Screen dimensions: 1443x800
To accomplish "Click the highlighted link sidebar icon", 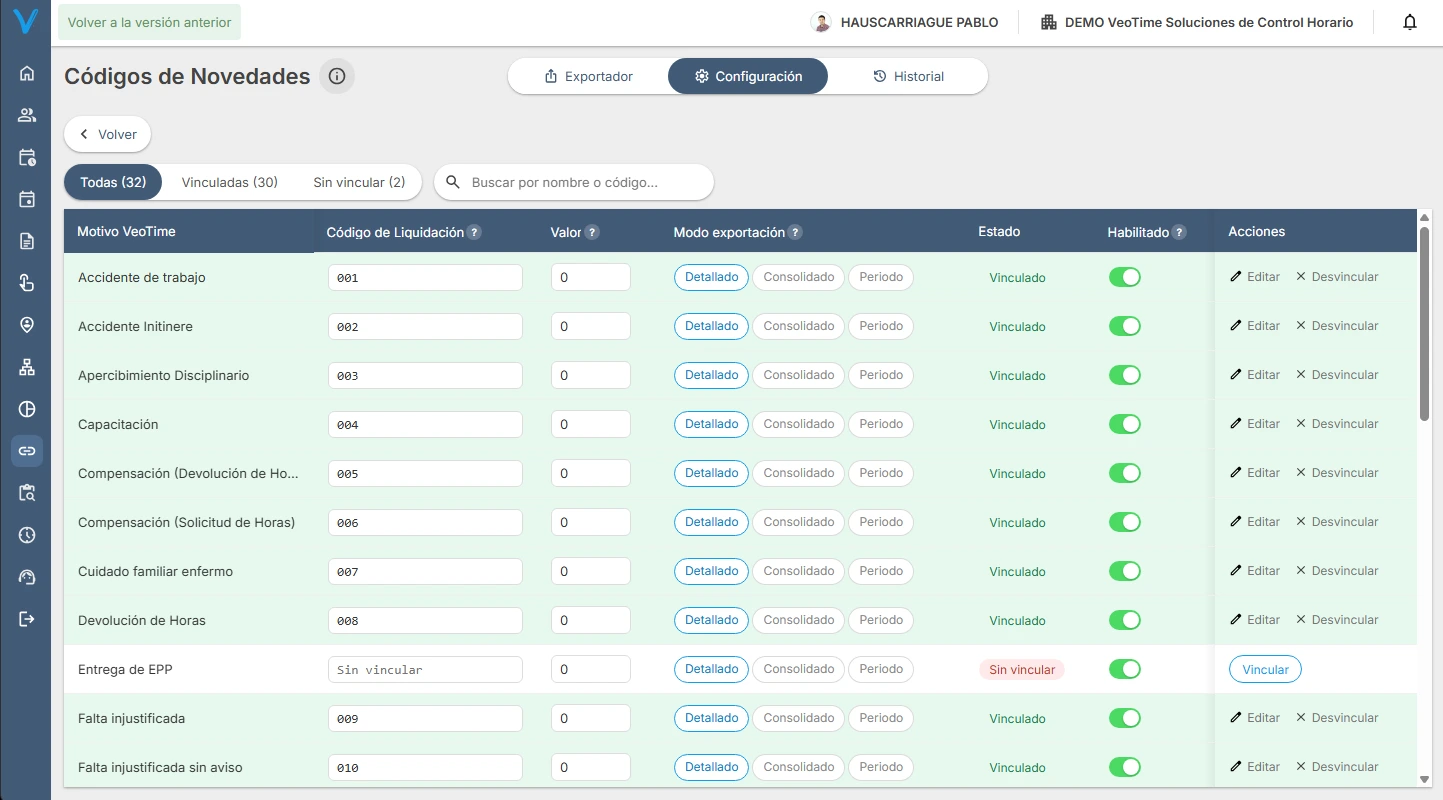I will tap(27, 451).
